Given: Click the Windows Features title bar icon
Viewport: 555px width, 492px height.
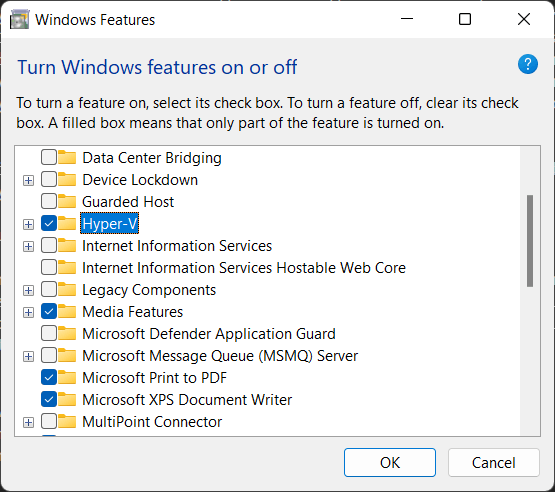Looking at the screenshot, I should (19, 19).
